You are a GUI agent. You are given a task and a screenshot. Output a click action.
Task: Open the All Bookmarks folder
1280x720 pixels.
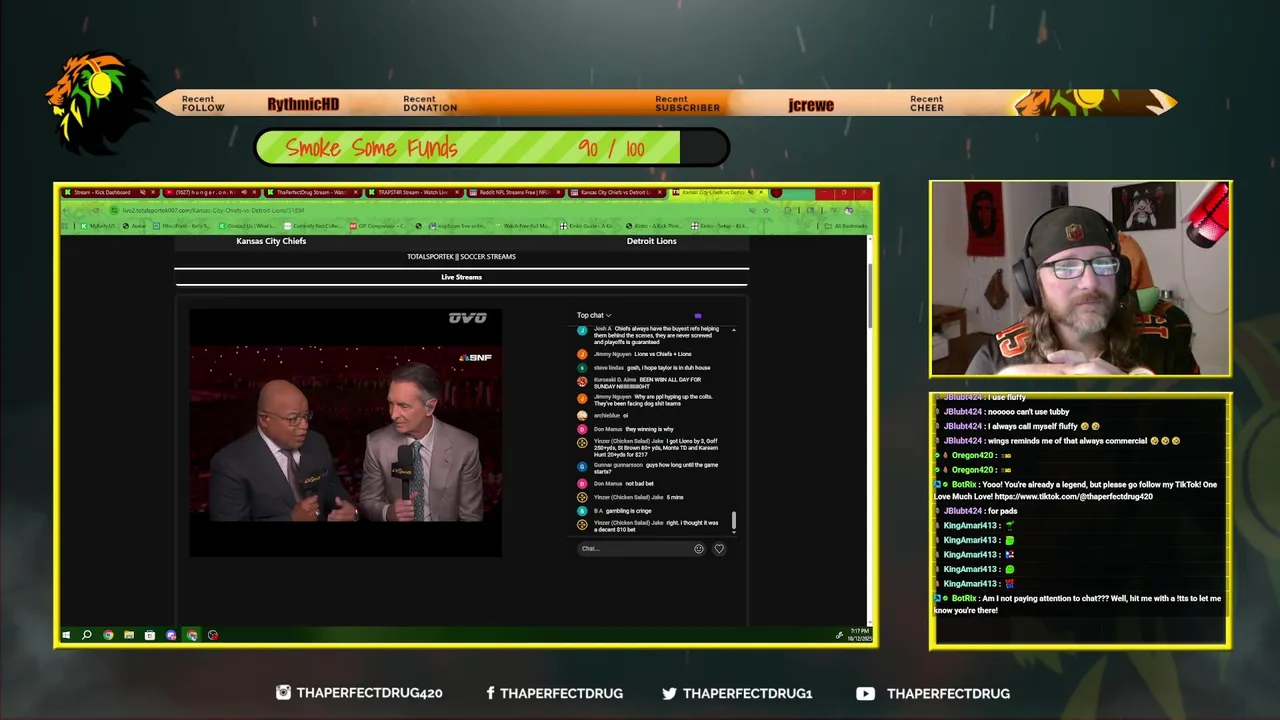pos(844,226)
